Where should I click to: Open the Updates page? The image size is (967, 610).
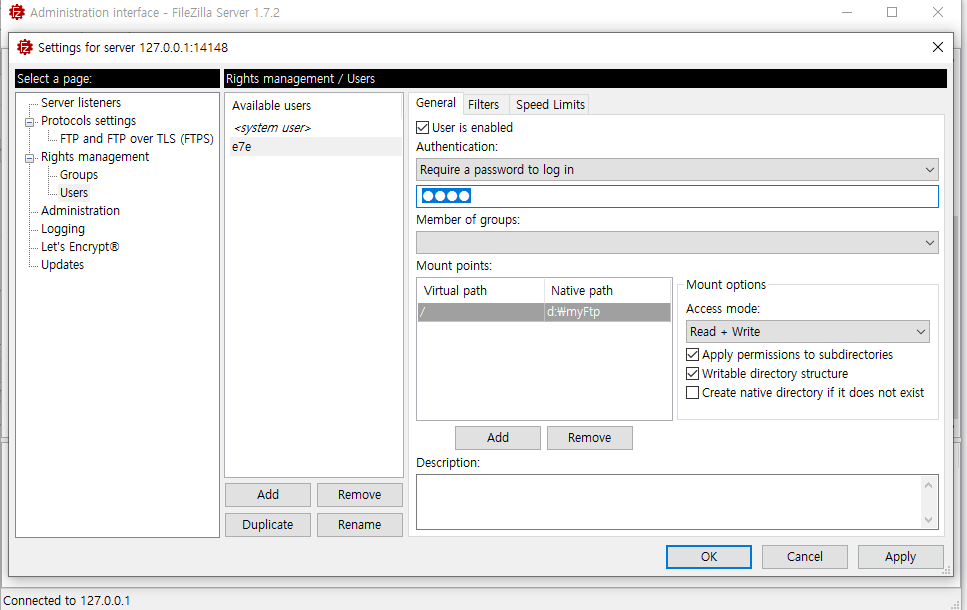pyautogui.click(x=62, y=265)
